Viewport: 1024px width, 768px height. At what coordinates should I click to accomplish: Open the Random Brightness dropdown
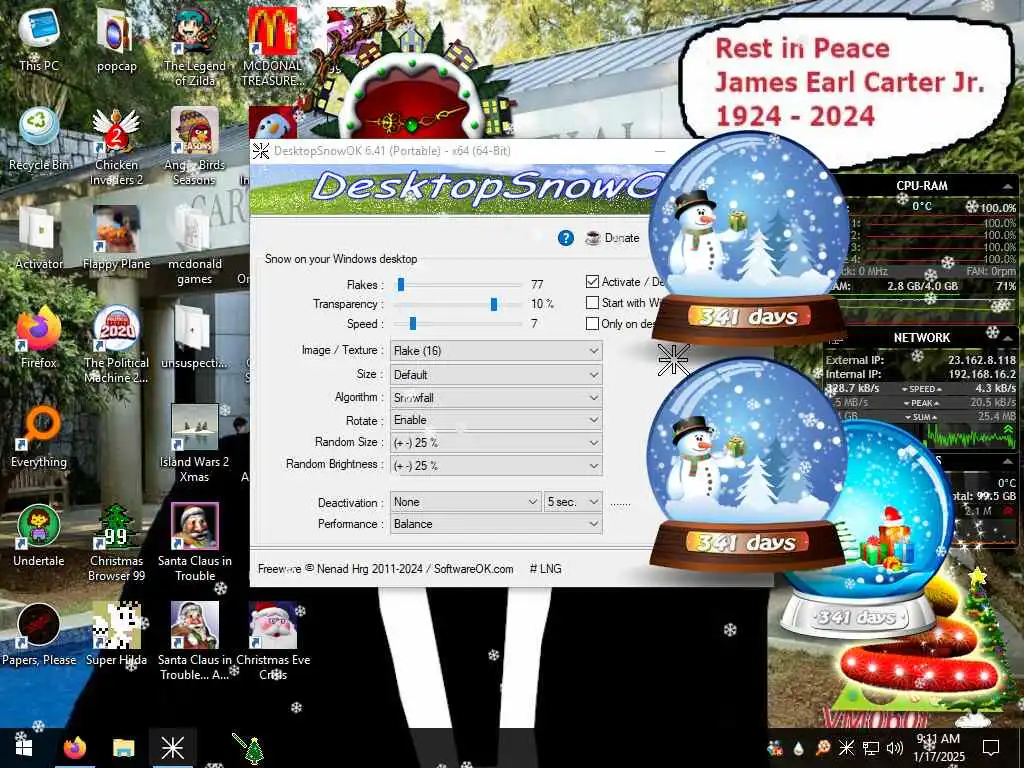click(x=496, y=466)
